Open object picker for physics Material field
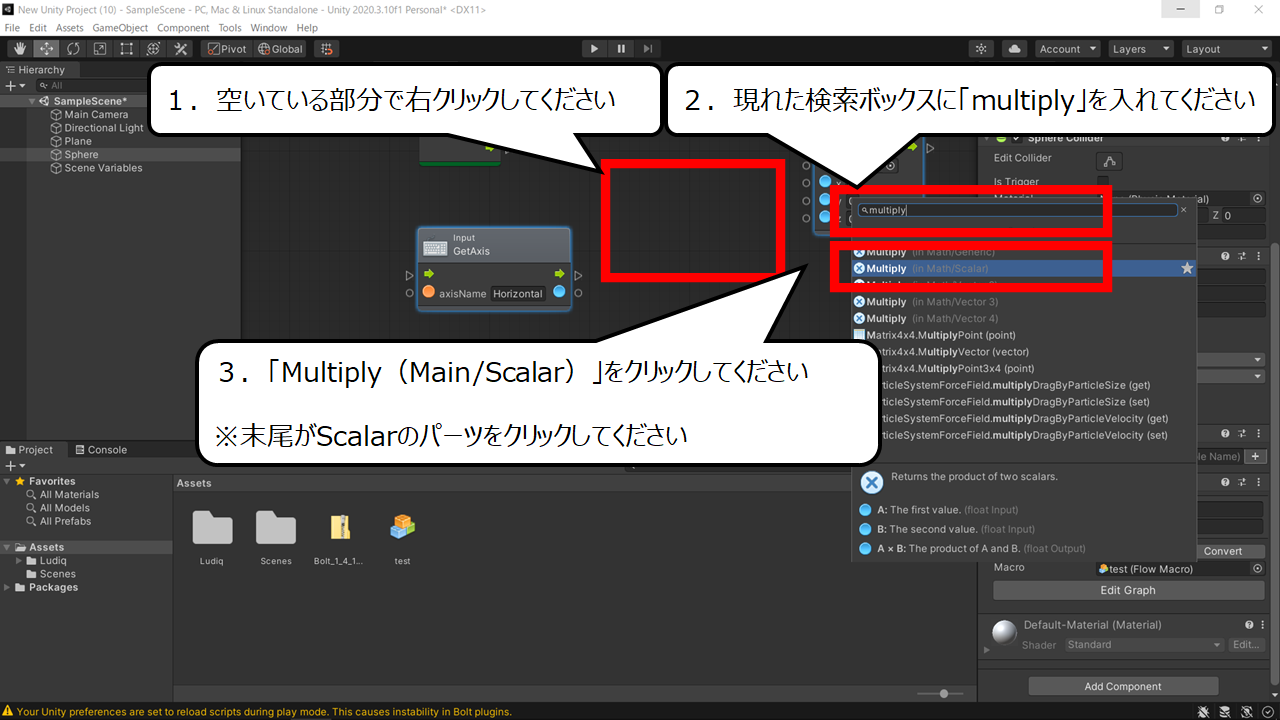The height and width of the screenshot is (720, 1280). coord(1258,199)
